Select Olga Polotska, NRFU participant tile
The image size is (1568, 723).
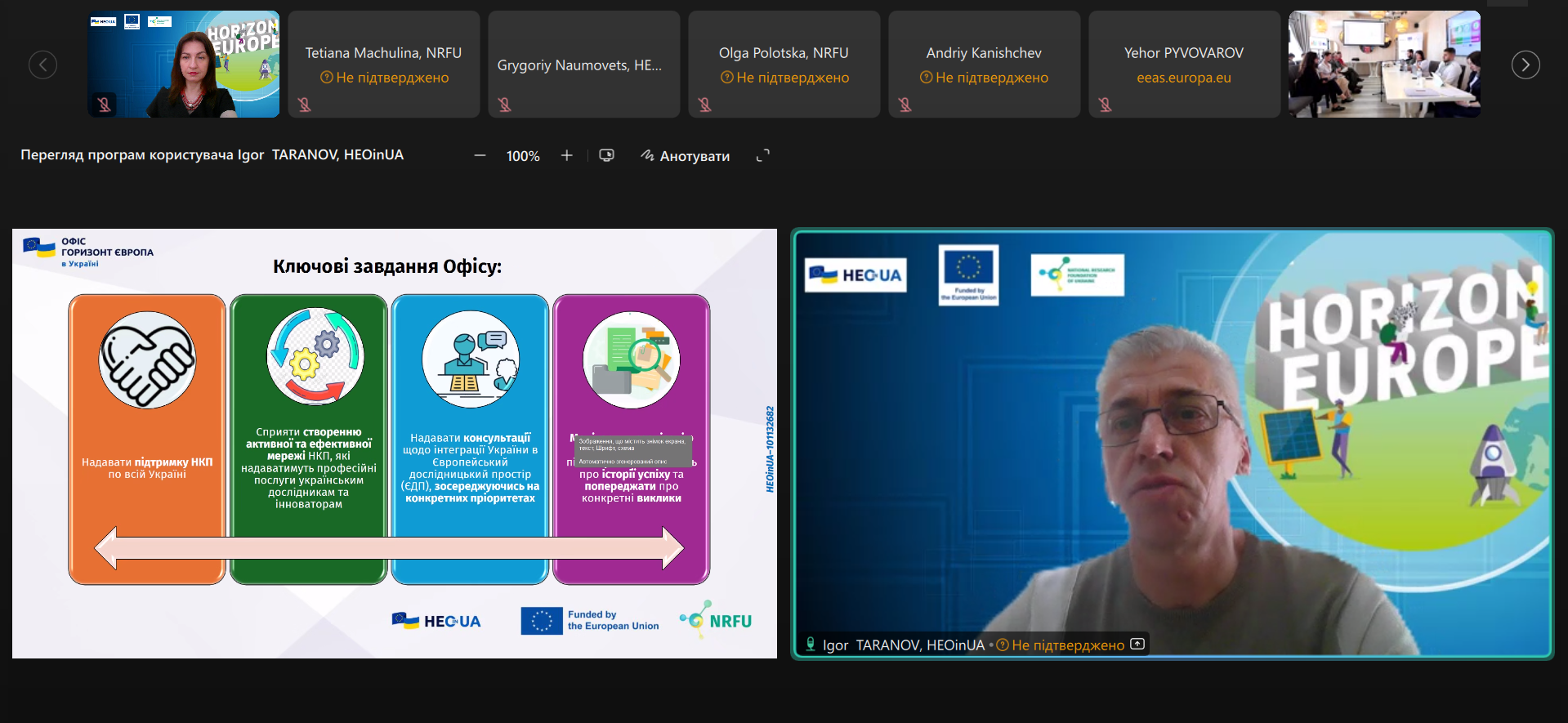click(784, 64)
